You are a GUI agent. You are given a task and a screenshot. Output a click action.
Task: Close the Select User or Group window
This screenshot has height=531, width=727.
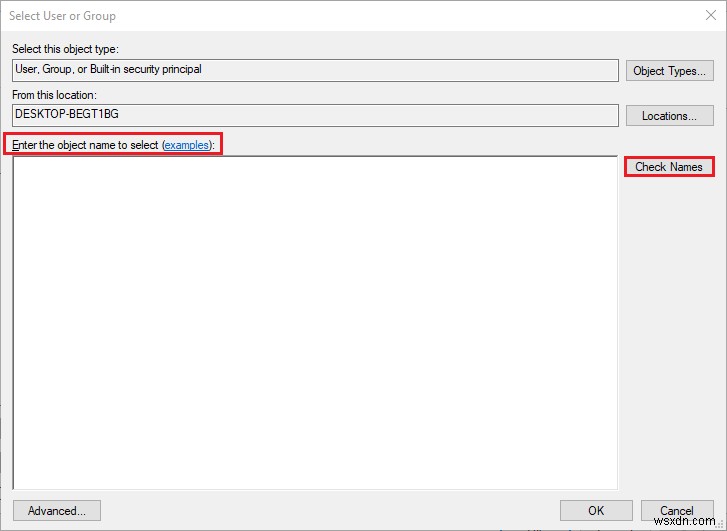point(711,15)
